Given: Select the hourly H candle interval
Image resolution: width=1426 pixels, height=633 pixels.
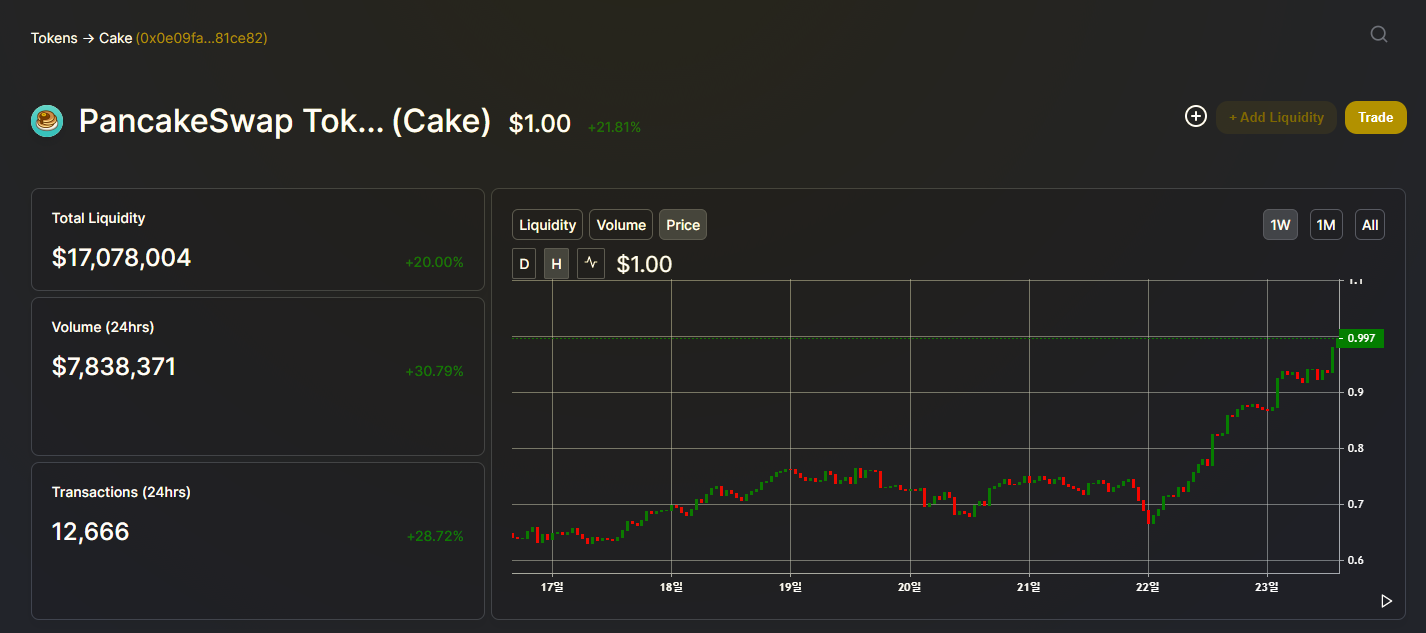Looking at the screenshot, I should pyautogui.click(x=556, y=264).
